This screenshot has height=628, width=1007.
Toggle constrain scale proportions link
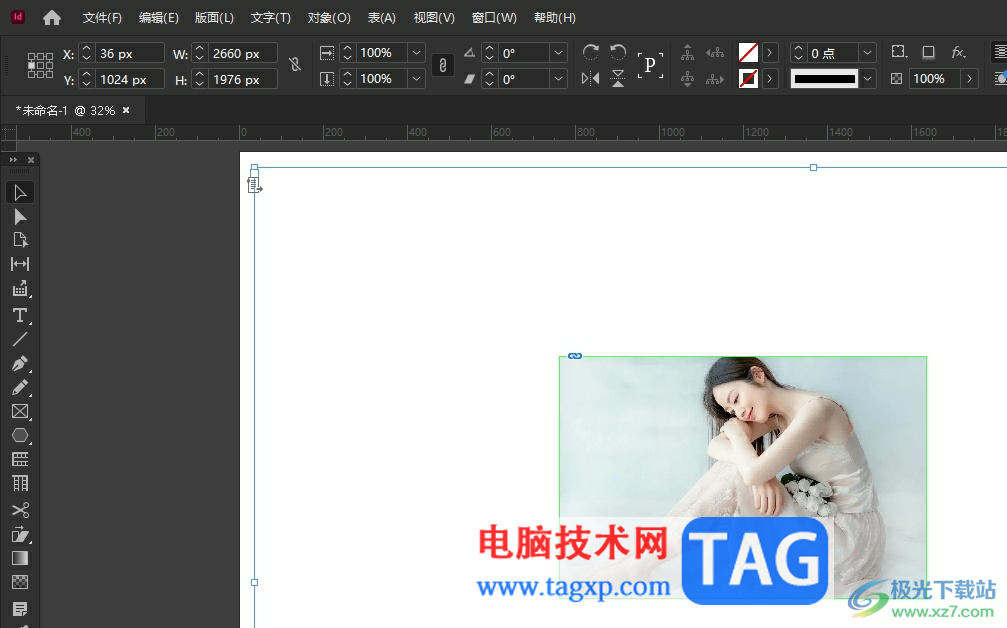tap(443, 65)
